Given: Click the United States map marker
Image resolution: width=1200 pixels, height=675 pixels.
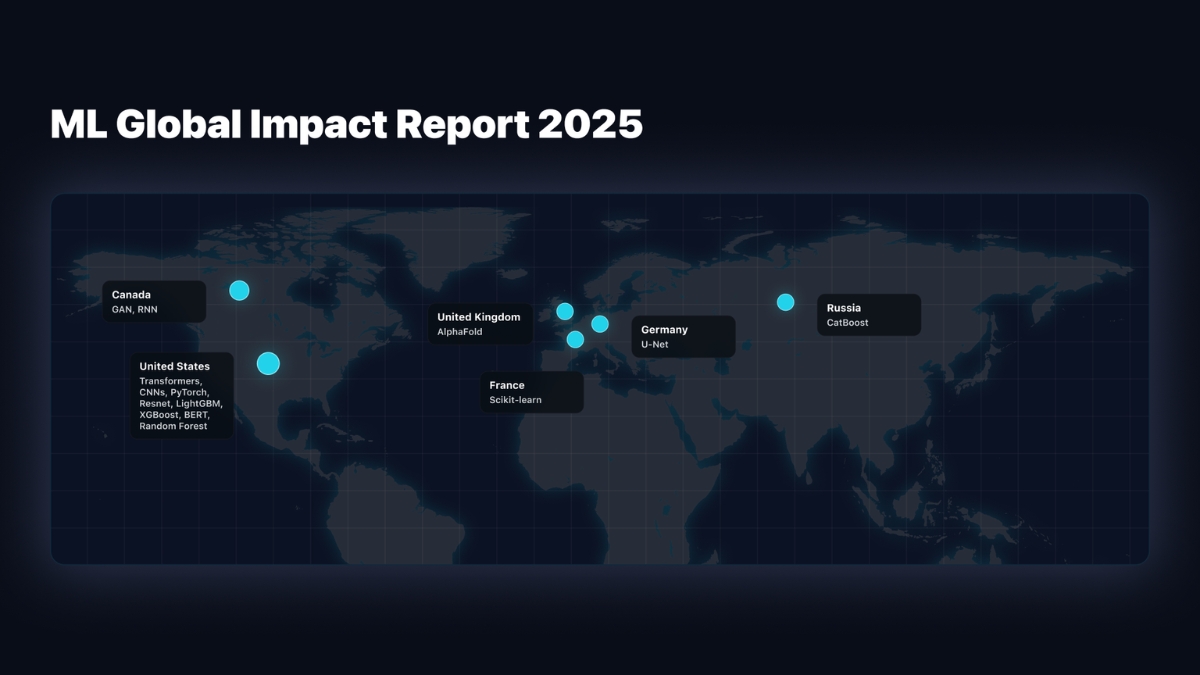Looking at the screenshot, I should [268, 363].
